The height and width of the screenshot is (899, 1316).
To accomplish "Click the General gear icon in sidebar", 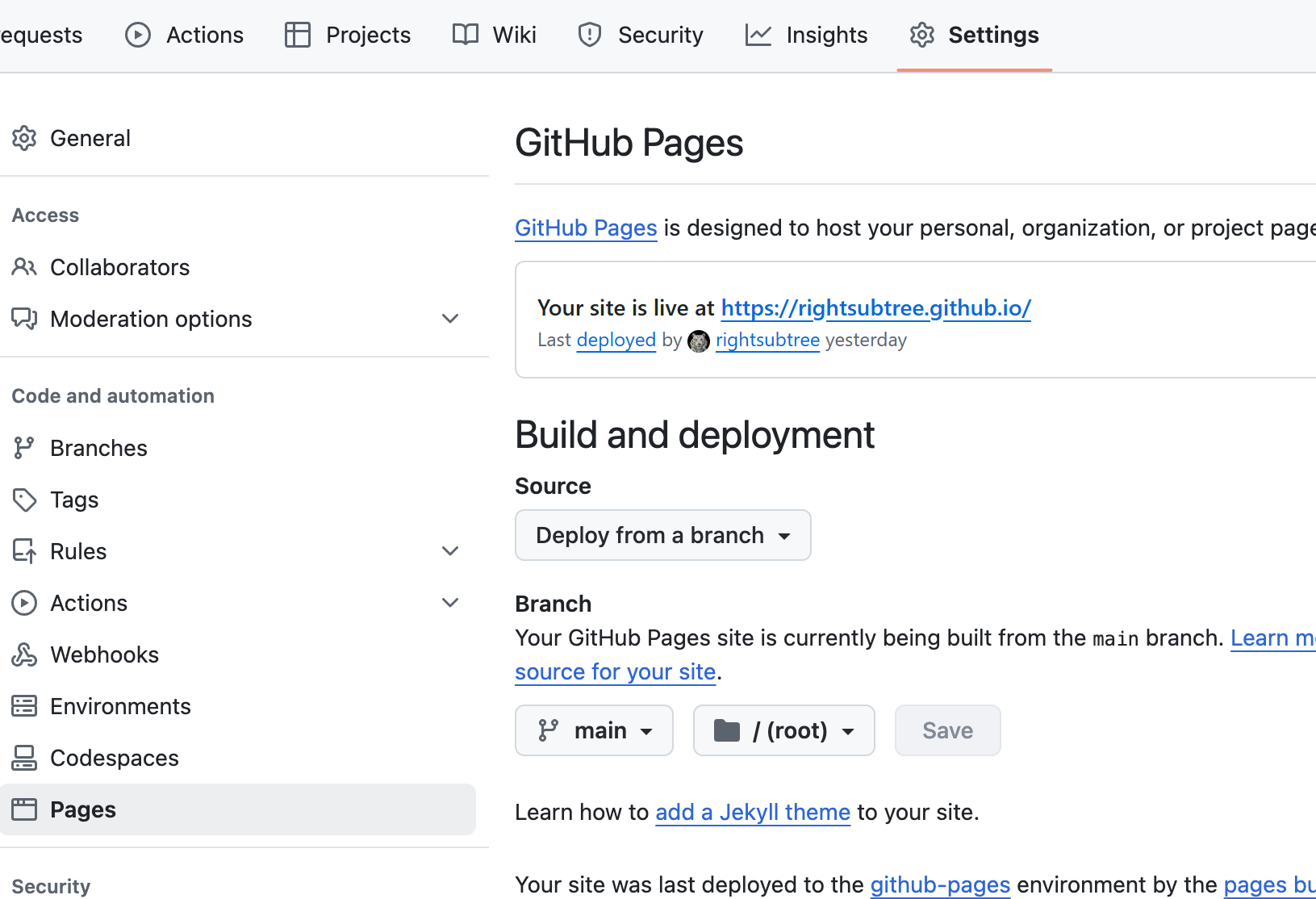I will (24, 138).
